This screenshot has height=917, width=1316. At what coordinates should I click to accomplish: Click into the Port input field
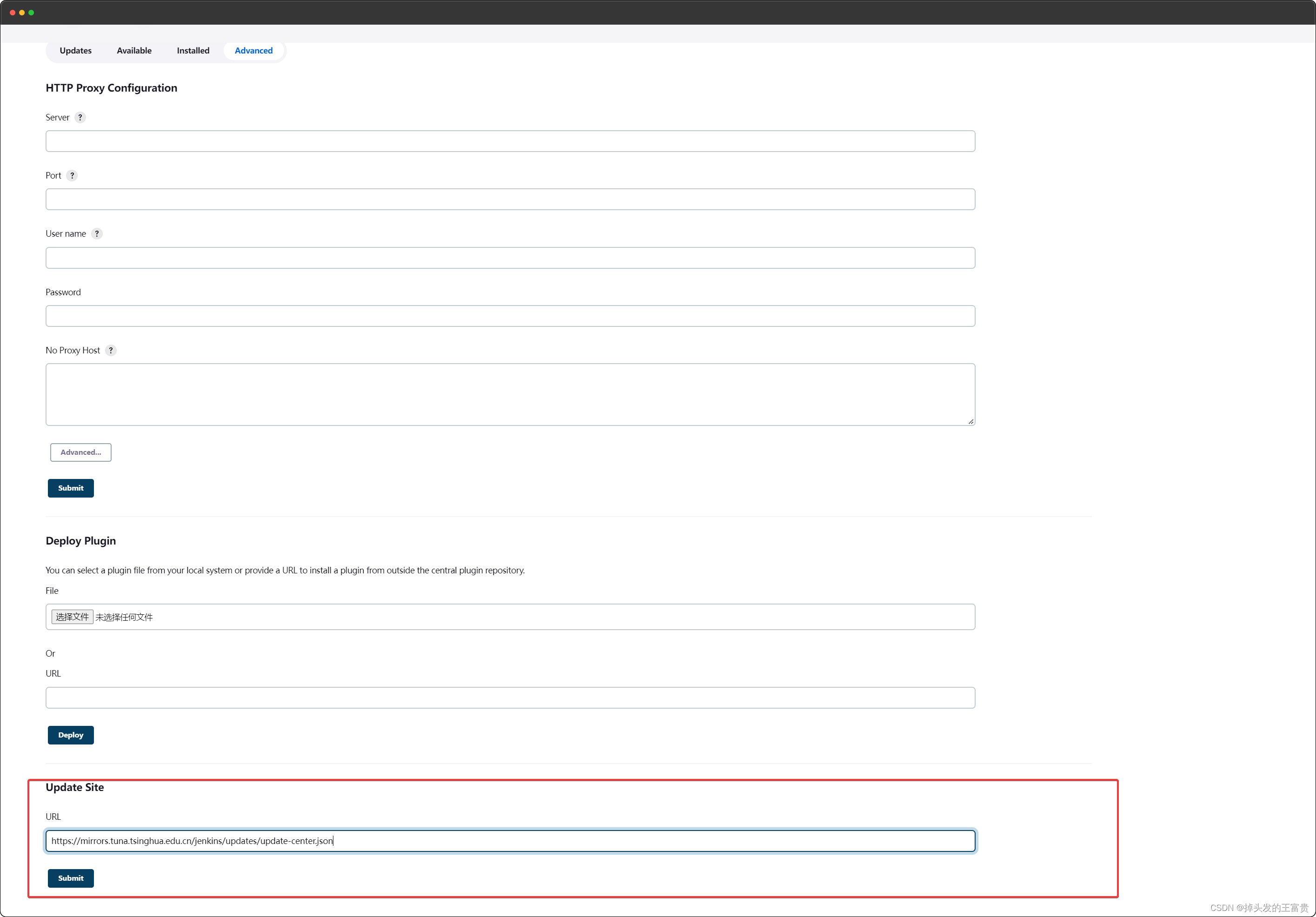point(510,199)
